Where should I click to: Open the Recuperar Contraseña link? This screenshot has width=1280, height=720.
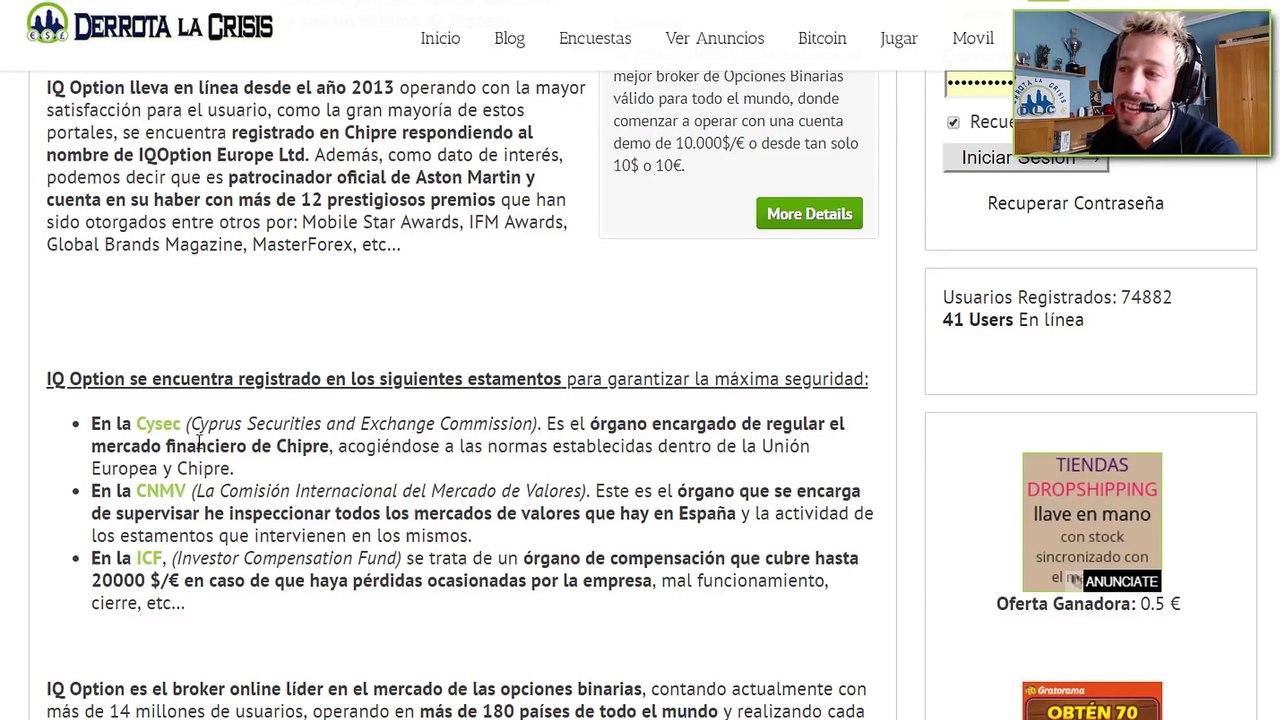1075,203
